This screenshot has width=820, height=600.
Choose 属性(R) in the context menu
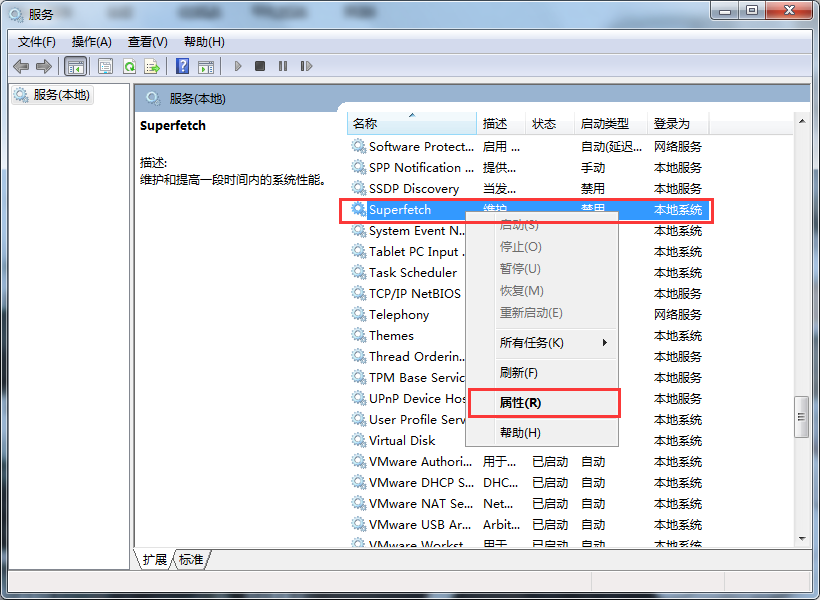[x=521, y=403]
